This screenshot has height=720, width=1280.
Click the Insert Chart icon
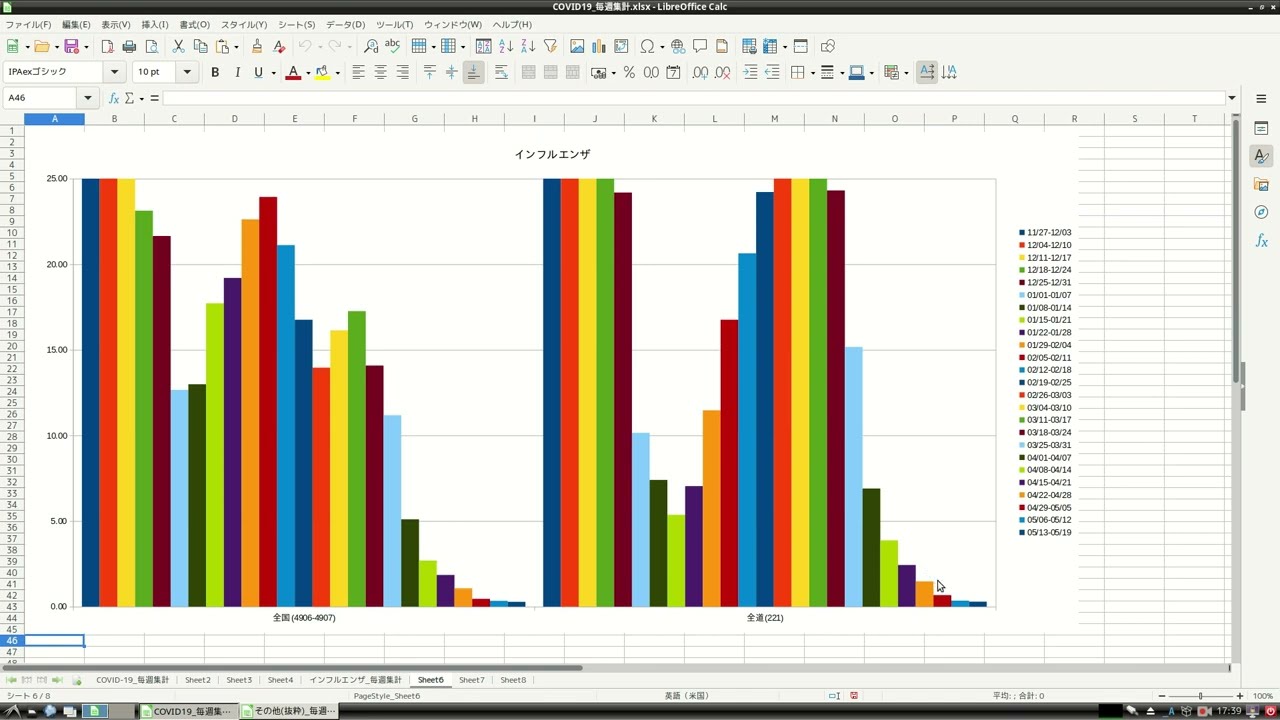[x=599, y=46]
